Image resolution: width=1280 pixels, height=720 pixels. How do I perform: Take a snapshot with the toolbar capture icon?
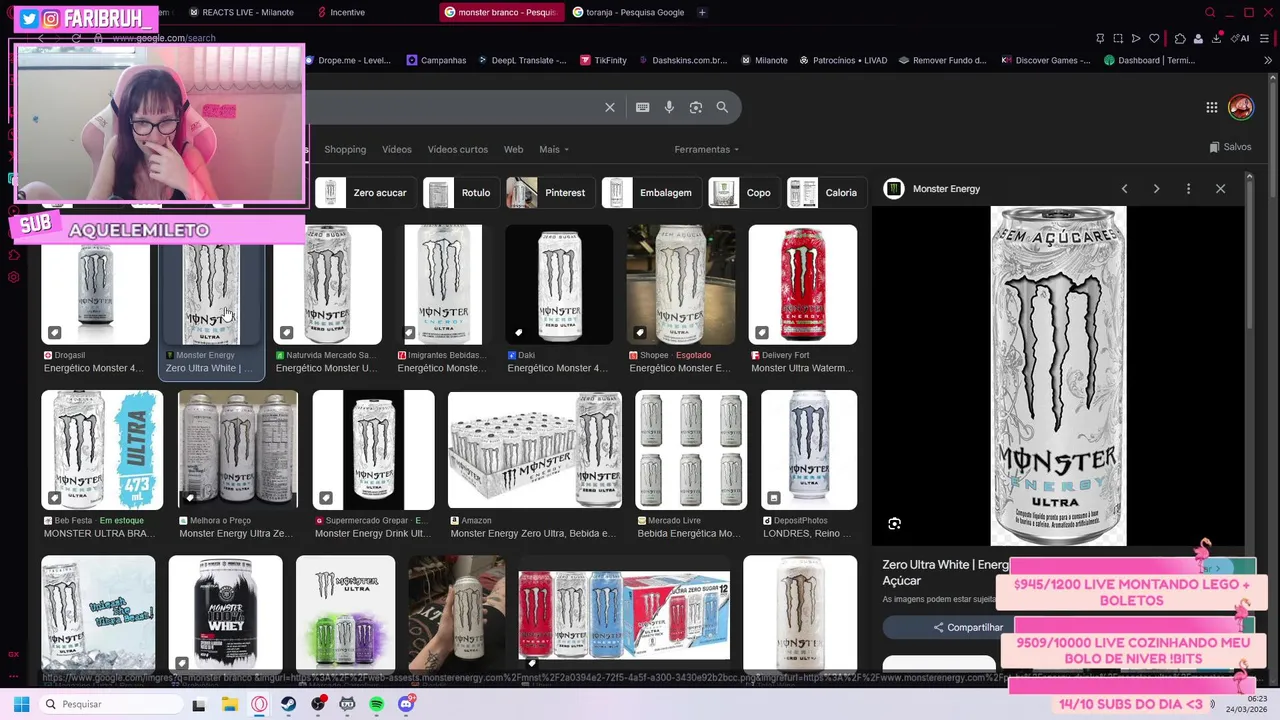tap(1118, 38)
